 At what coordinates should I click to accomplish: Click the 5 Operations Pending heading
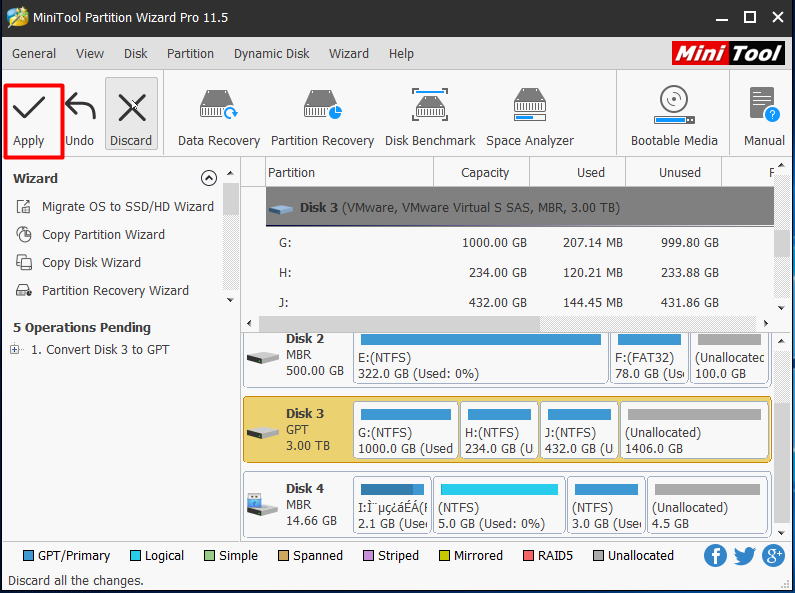pyautogui.click(x=82, y=327)
